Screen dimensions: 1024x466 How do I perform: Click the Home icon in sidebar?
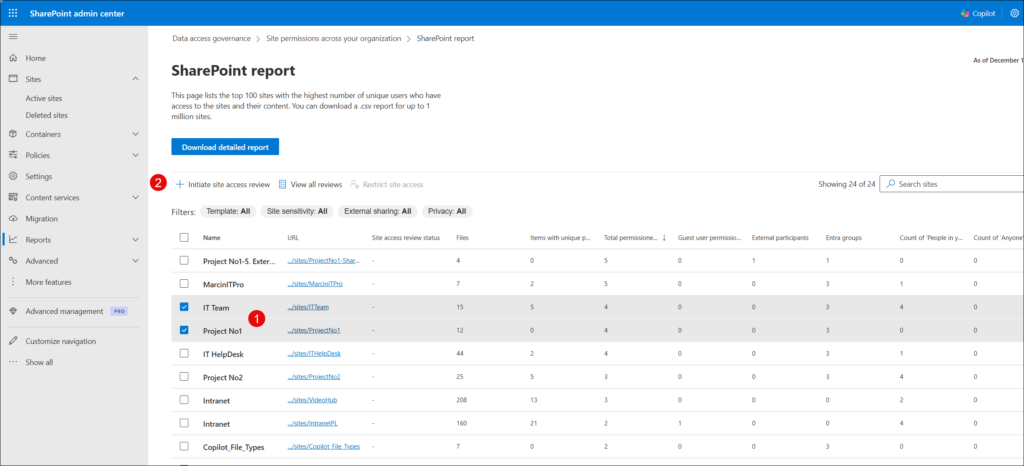[13, 58]
